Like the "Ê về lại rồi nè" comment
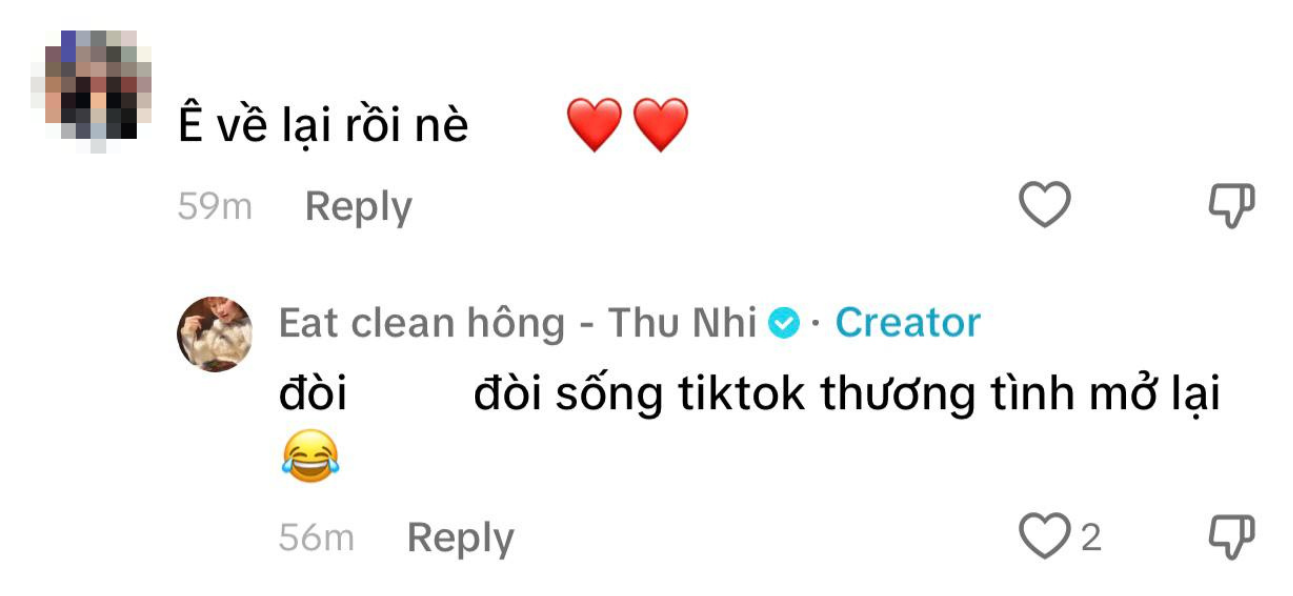 [x=1044, y=206]
